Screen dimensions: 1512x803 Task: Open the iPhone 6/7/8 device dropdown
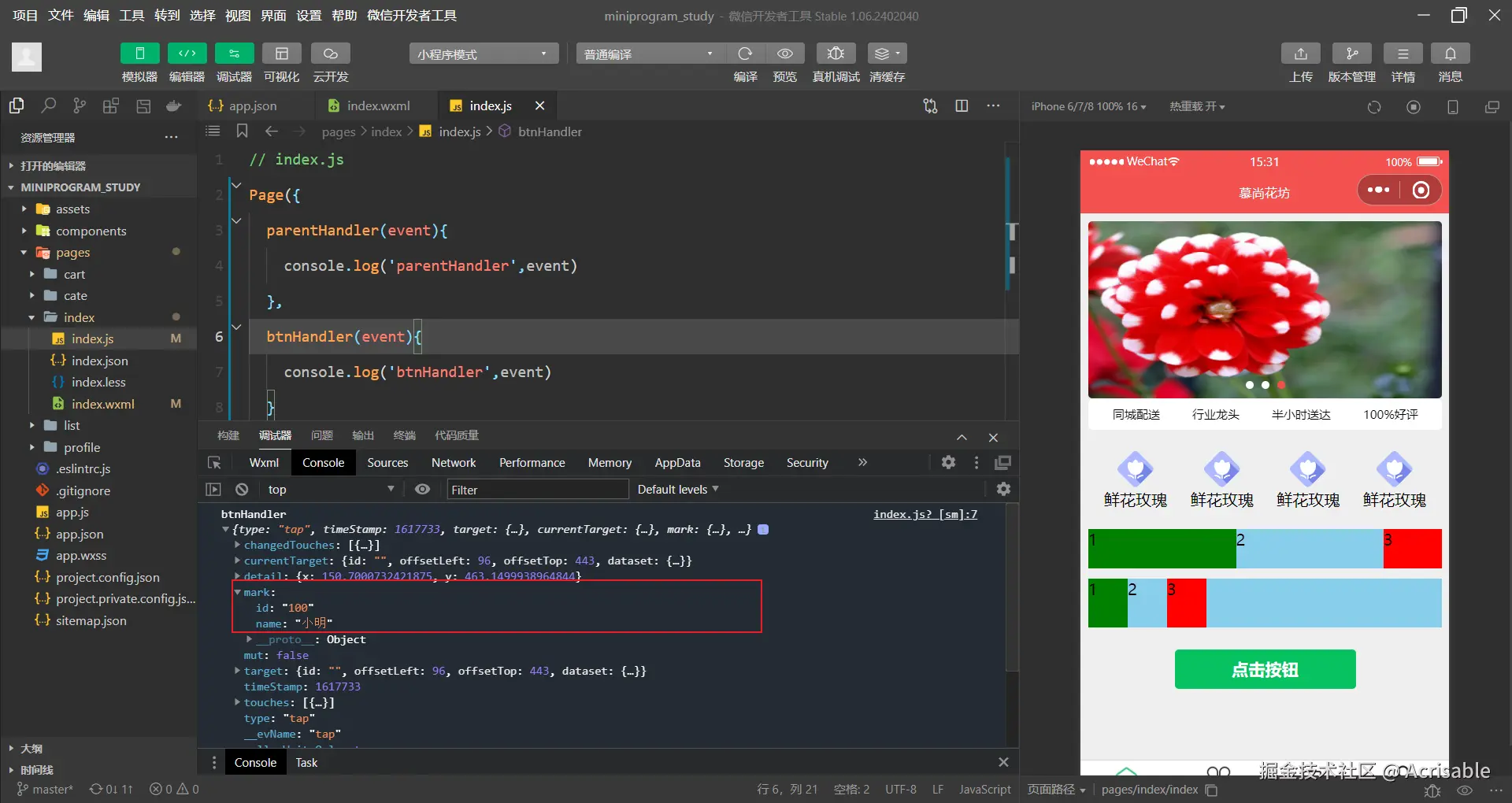[1088, 106]
